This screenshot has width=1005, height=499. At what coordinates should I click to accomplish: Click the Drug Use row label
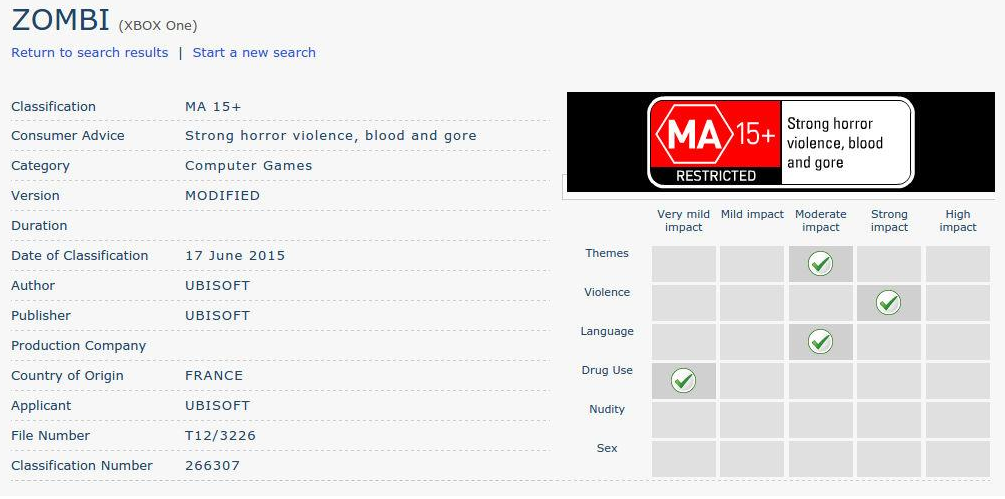607,370
